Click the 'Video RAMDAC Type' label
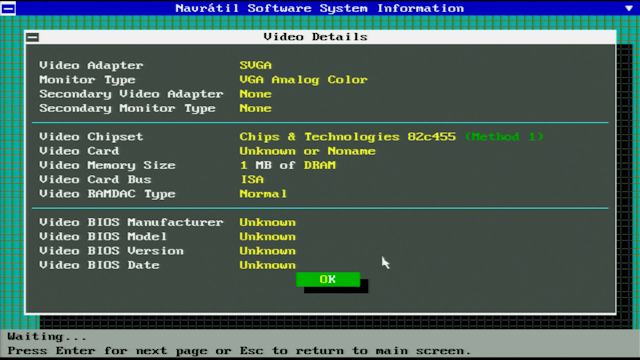 [x=107, y=194]
